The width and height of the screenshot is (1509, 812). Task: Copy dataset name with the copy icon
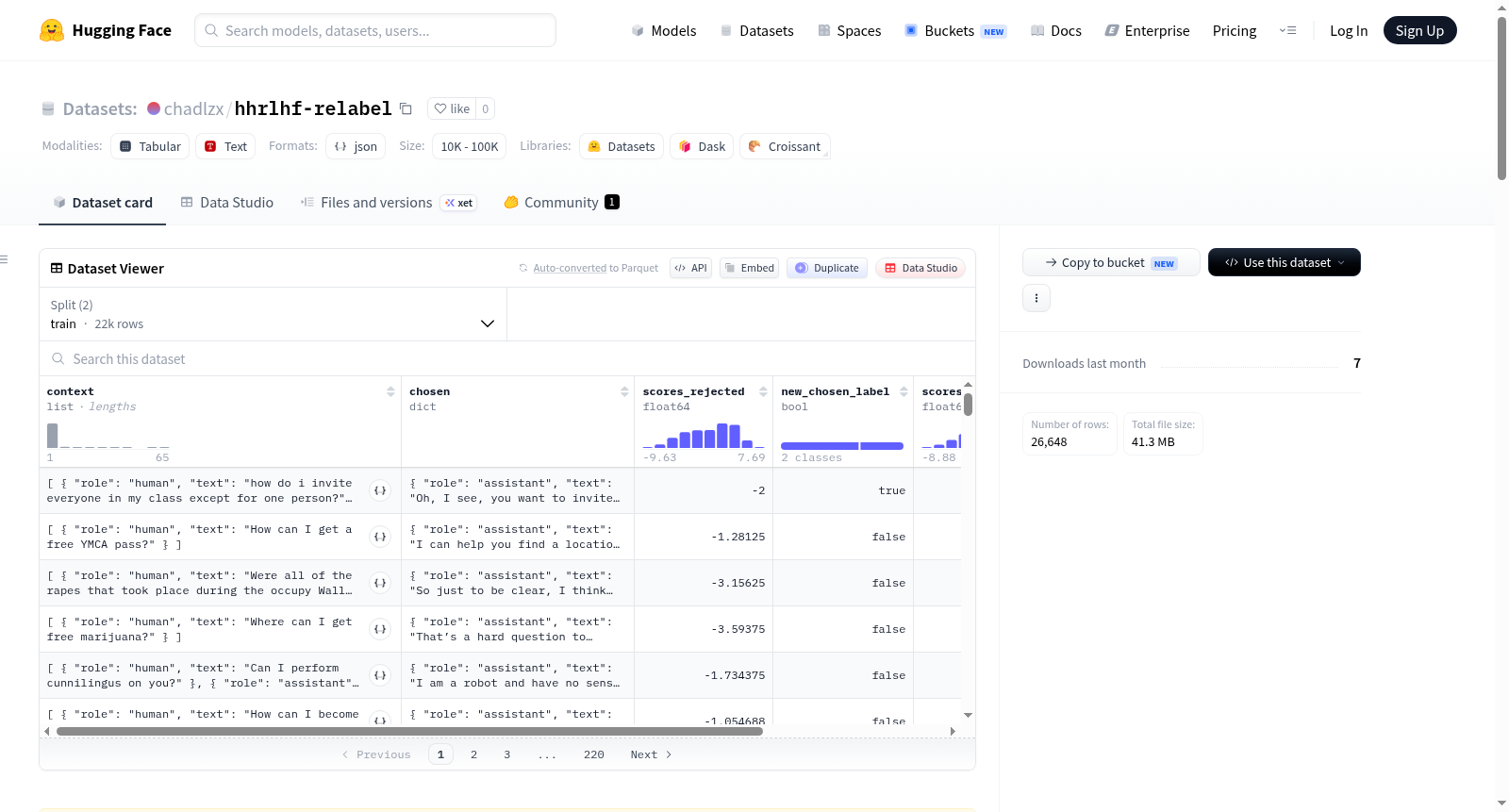click(x=406, y=108)
